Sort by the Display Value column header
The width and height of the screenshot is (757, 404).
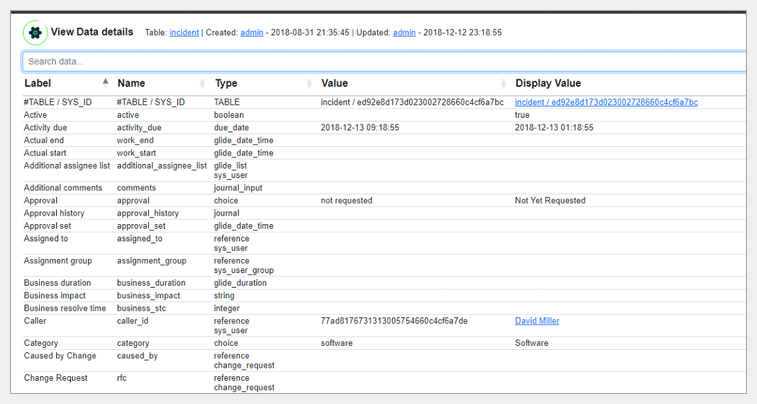coord(548,83)
